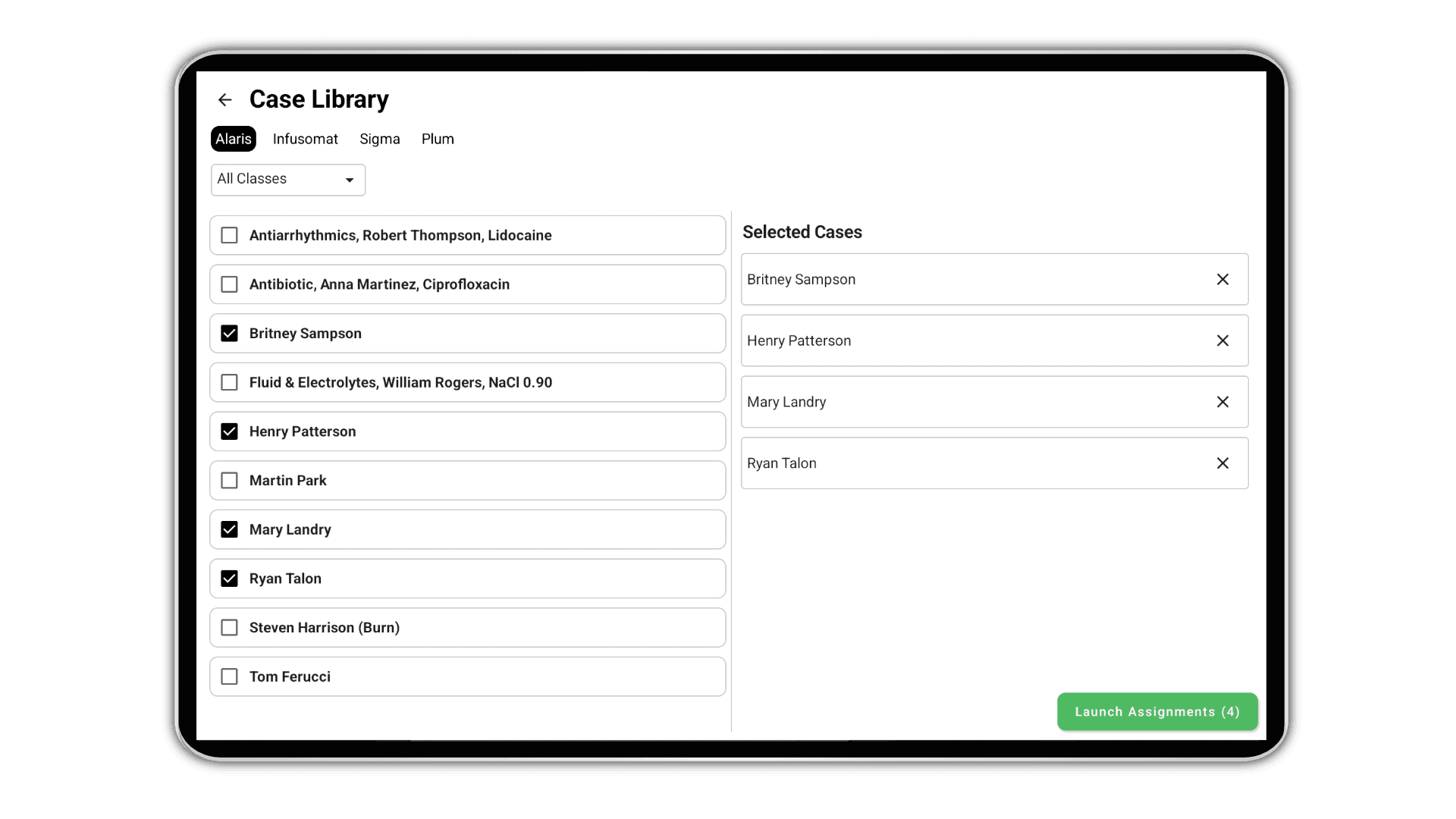Select the Tom Ferucci case
The image size is (1456, 819).
tap(229, 676)
